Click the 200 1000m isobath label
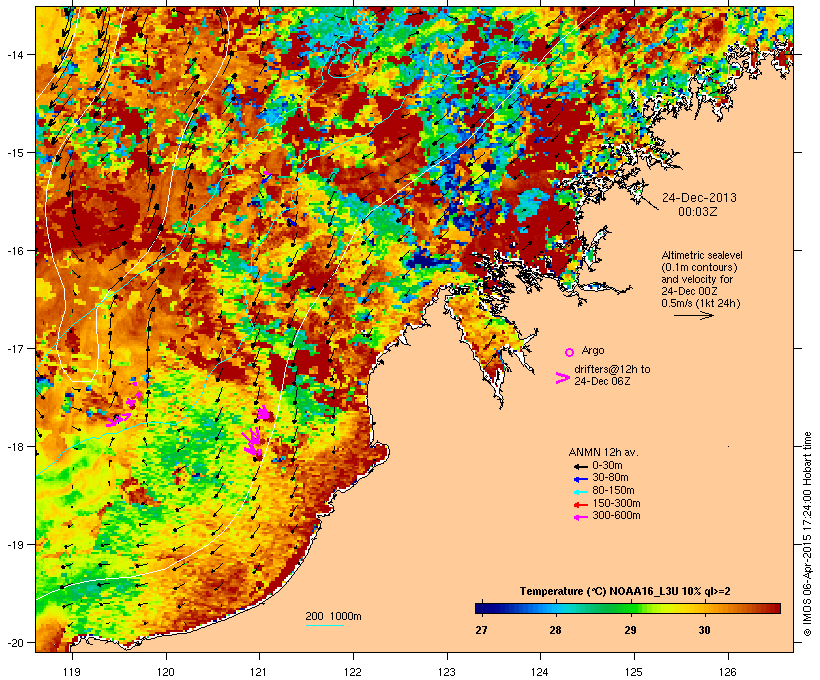 coord(333,616)
